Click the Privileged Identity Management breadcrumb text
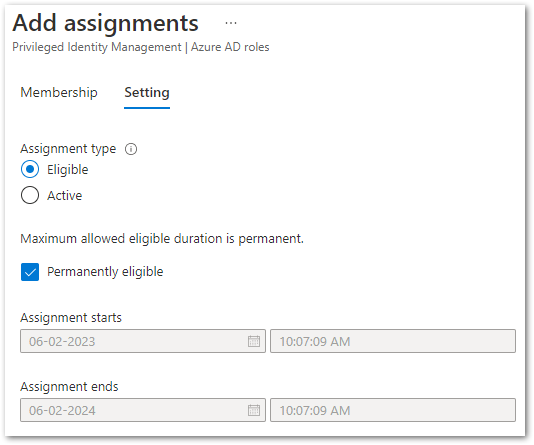534x445 pixels. [x=97, y=47]
